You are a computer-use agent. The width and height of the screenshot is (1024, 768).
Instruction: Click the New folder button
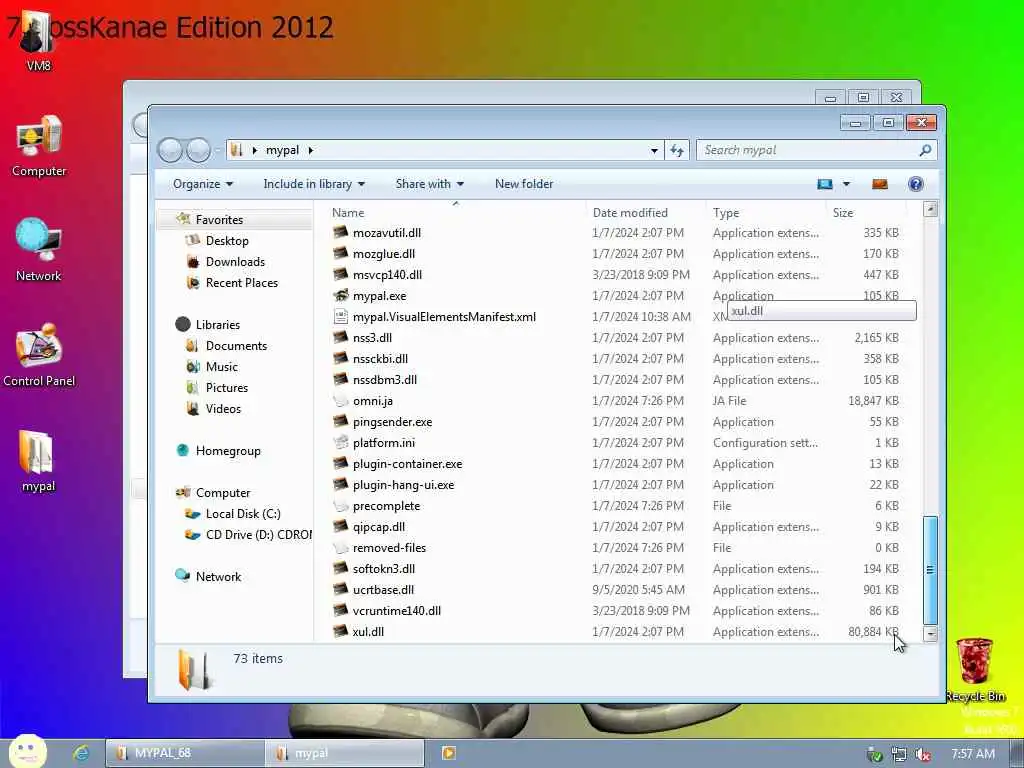pyautogui.click(x=524, y=184)
